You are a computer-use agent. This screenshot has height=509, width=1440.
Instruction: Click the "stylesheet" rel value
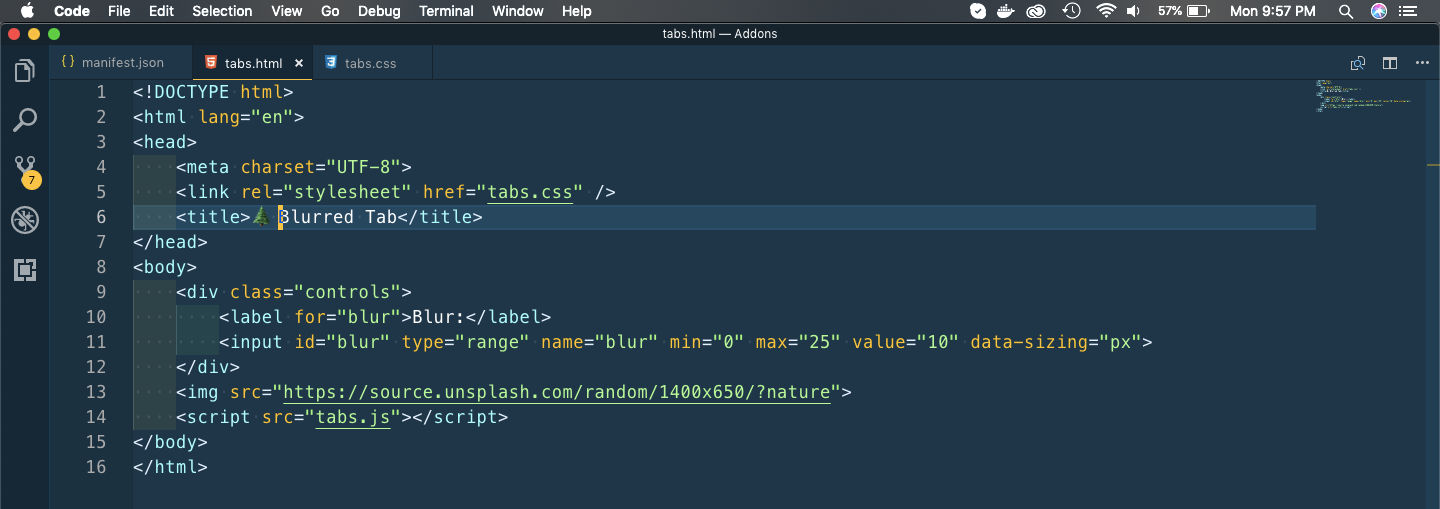pos(348,192)
